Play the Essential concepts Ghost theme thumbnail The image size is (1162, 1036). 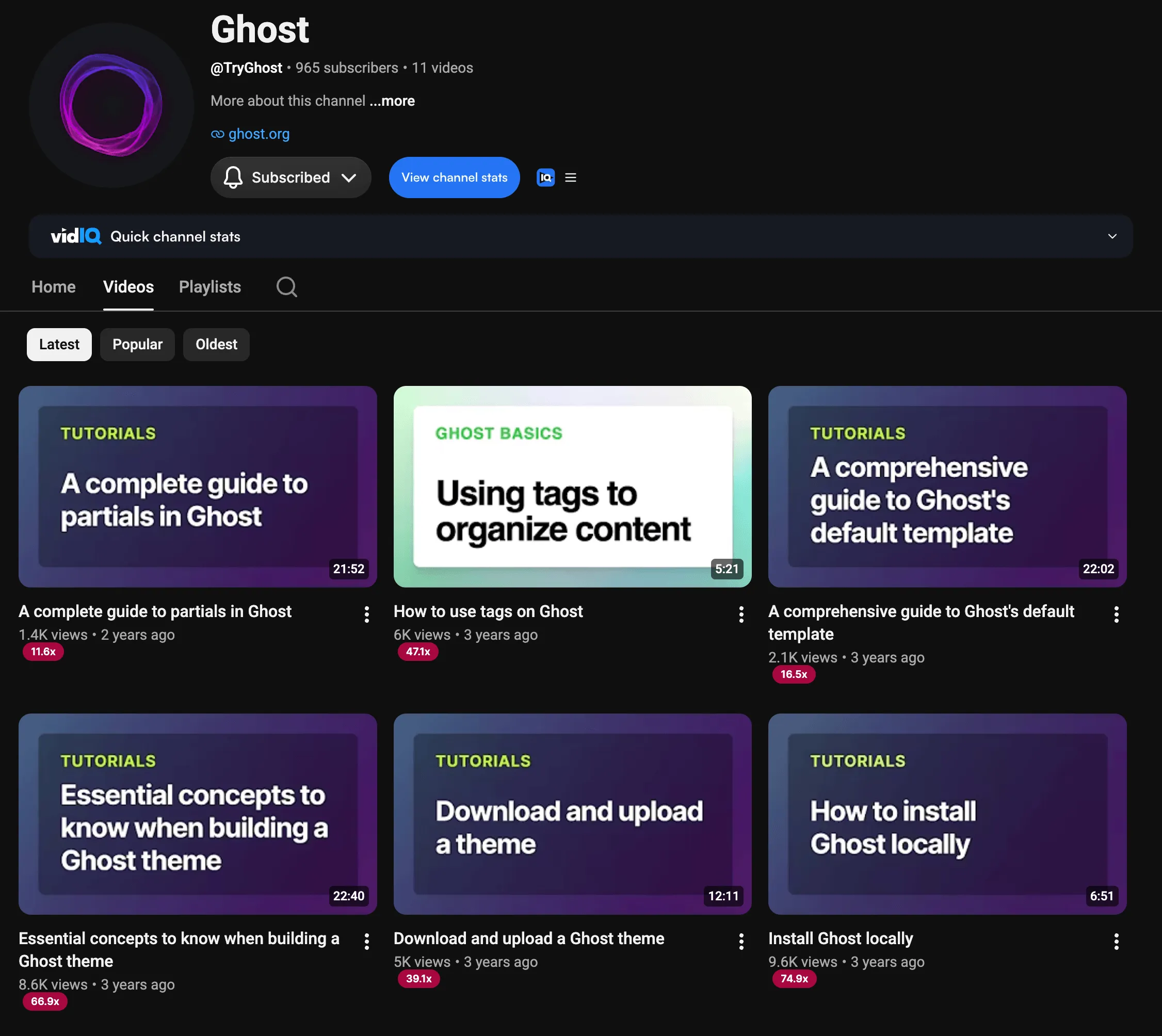pyautogui.click(x=198, y=814)
